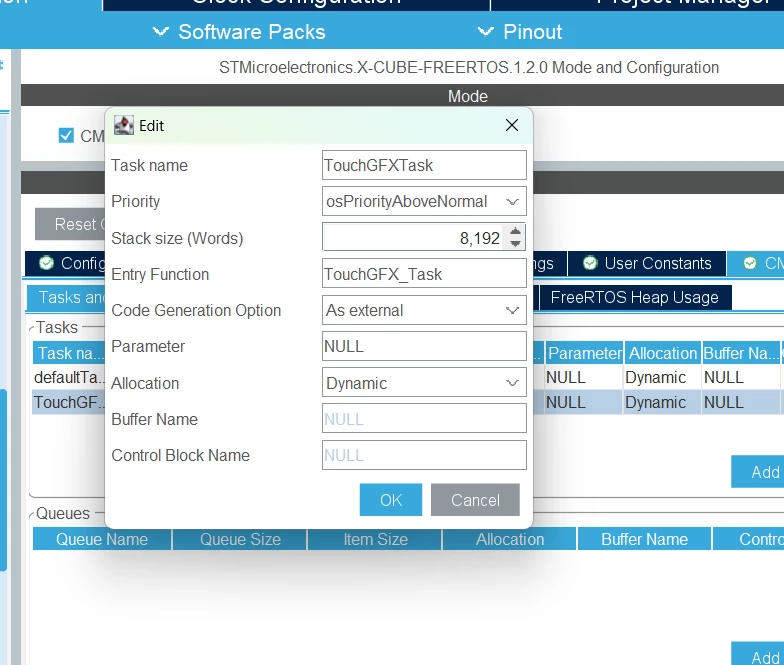This screenshot has height=665, width=784.
Task: Click the green check icon on Config tab
Action: (x=46, y=263)
